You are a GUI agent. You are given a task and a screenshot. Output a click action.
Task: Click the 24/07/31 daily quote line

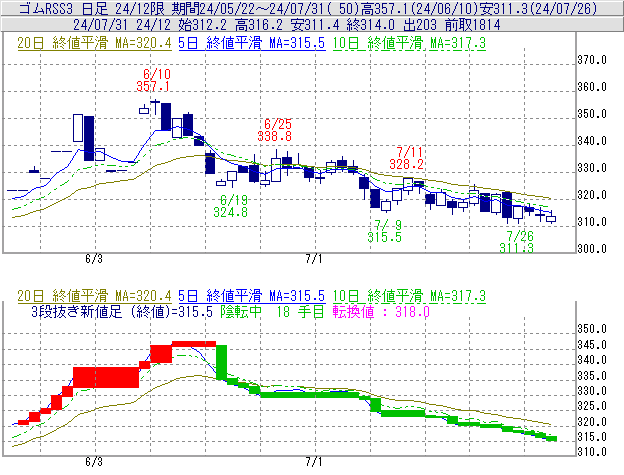click(x=287, y=25)
